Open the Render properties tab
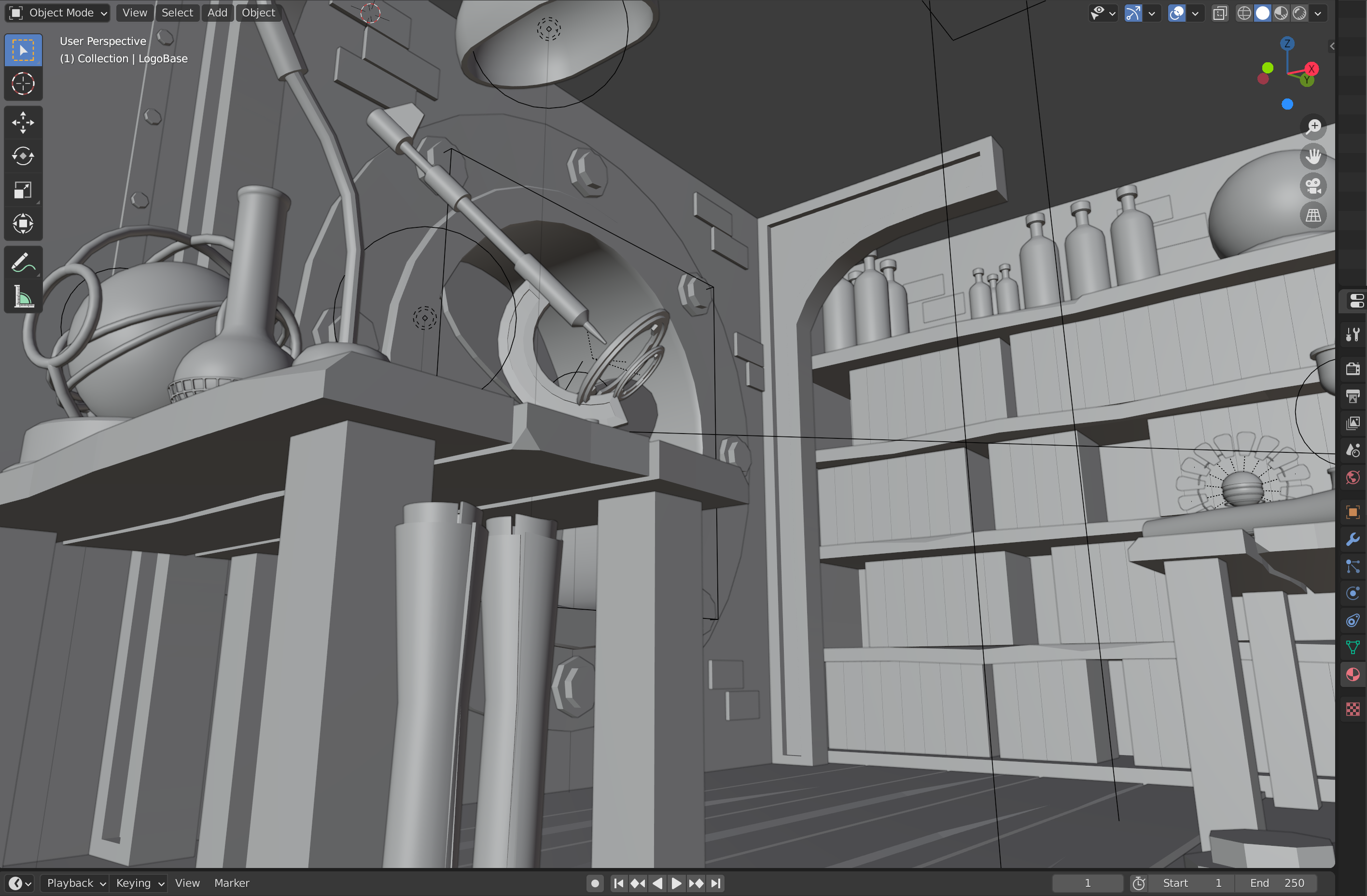Screen dimensions: 1367x896 (x=1353, y=369)
